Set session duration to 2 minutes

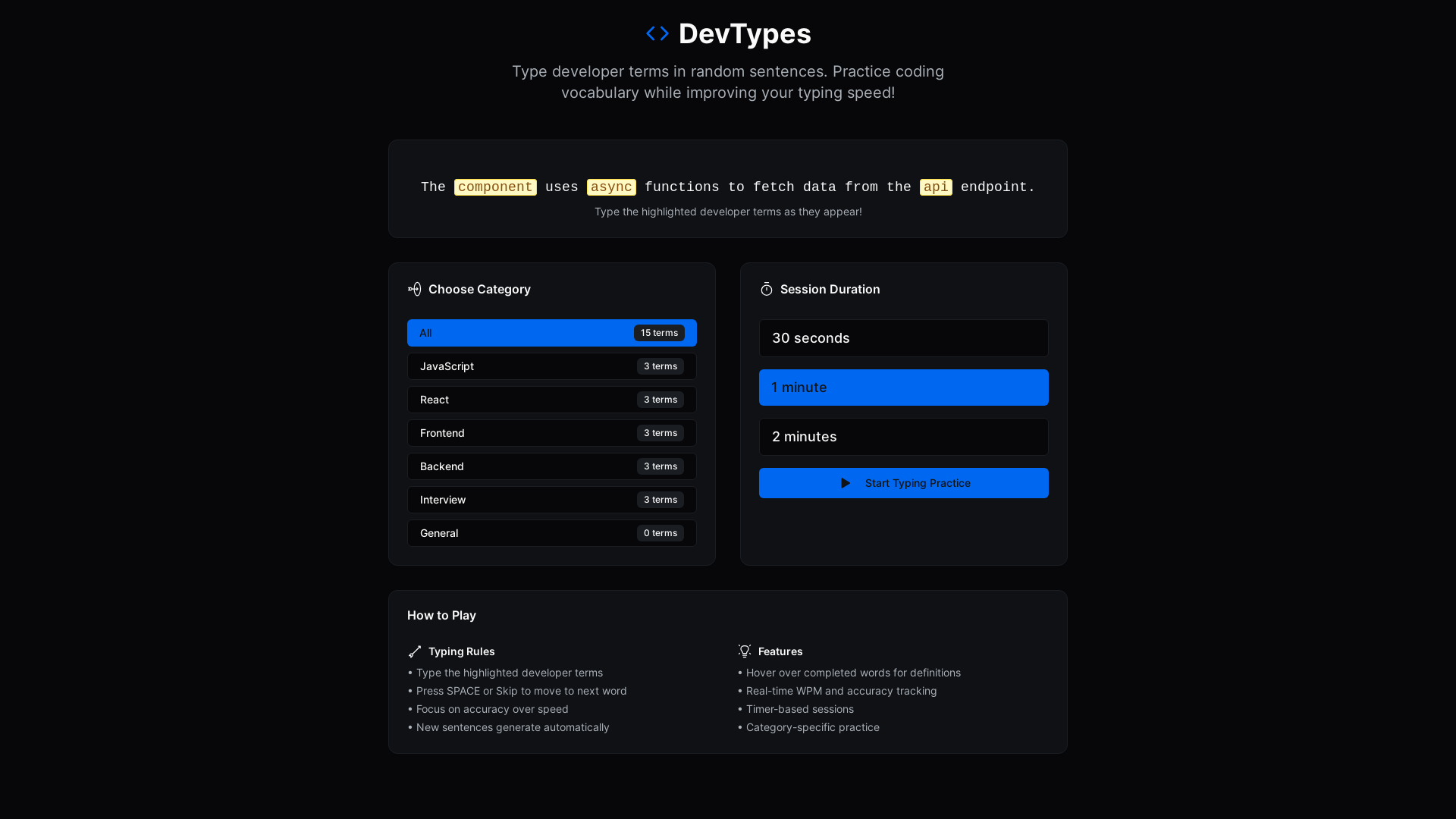tap(904, 437)
